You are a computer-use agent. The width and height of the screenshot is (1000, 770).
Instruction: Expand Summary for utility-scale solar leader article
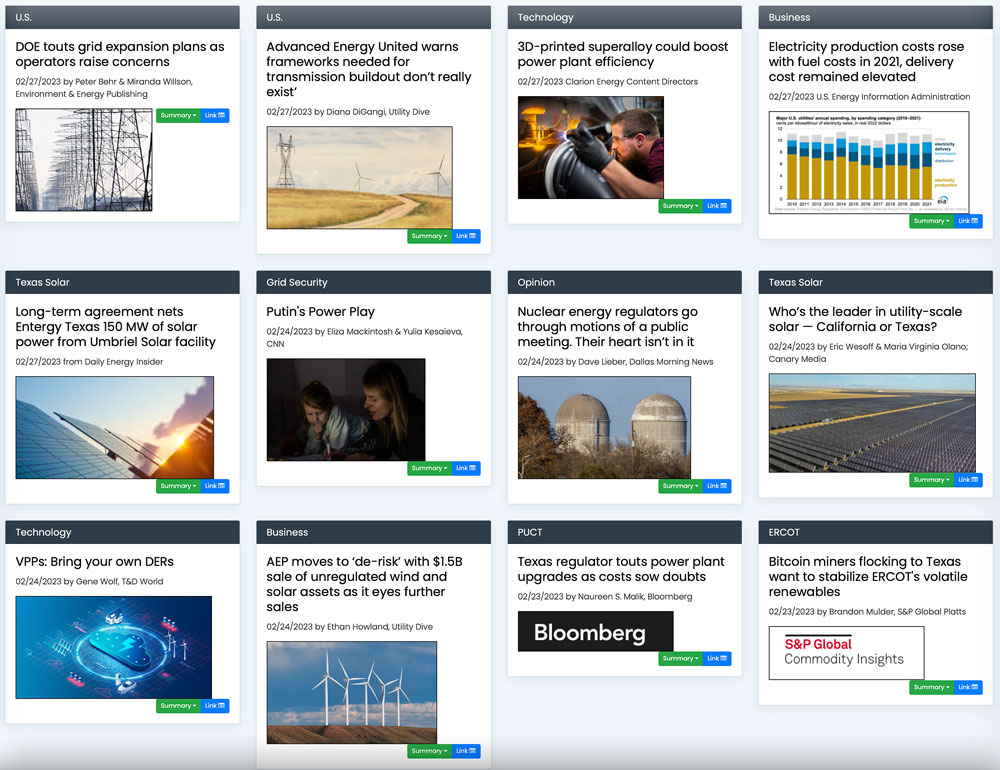pos(932,480)
